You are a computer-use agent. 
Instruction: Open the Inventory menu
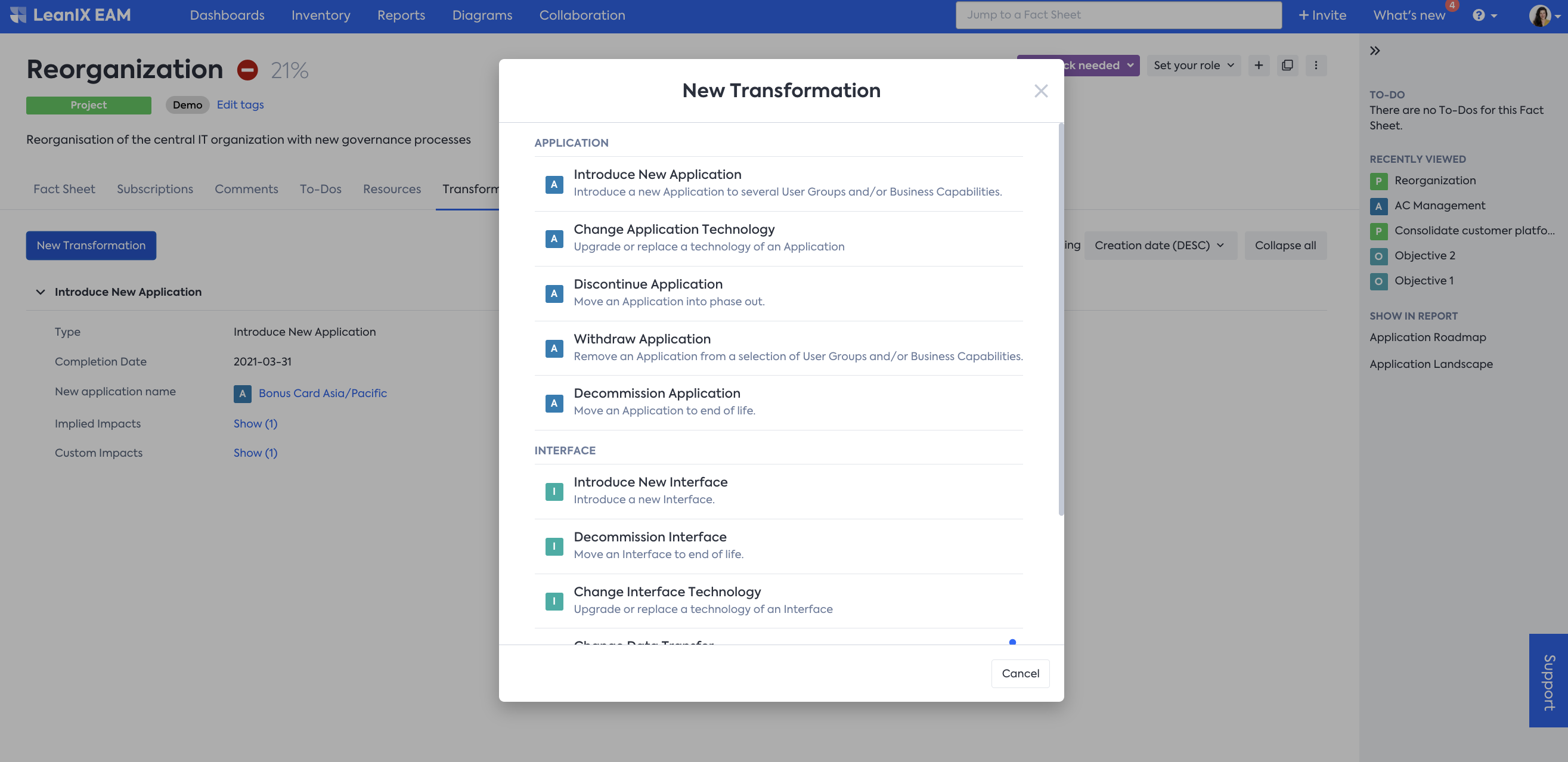320,16
